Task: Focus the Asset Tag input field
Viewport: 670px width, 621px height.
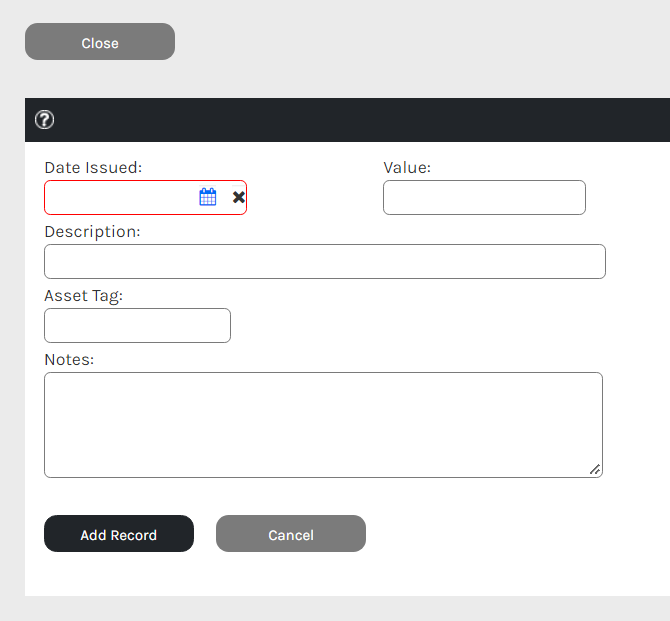Action: coord(138,325)
